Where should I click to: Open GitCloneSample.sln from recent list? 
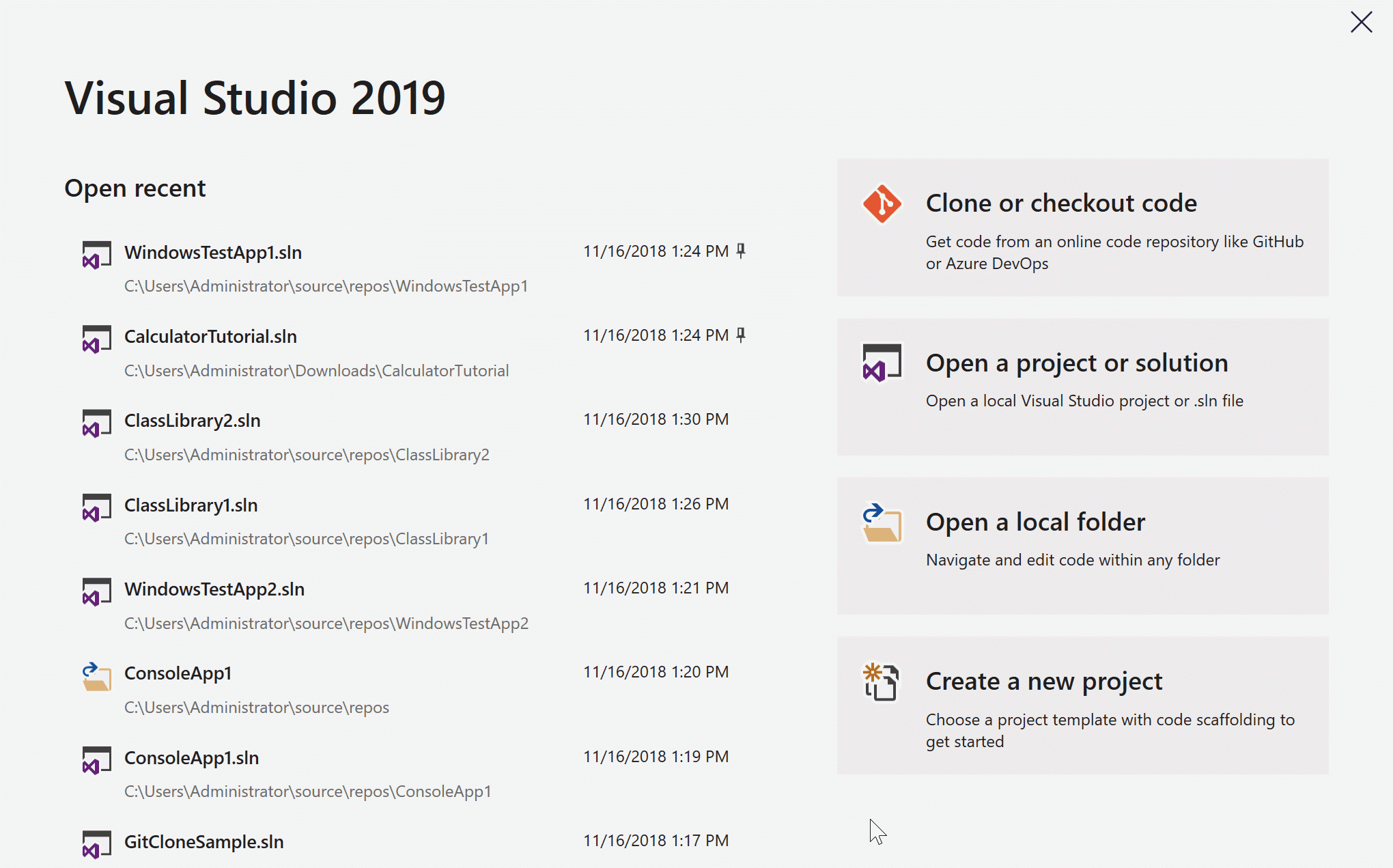click(203, 842)
